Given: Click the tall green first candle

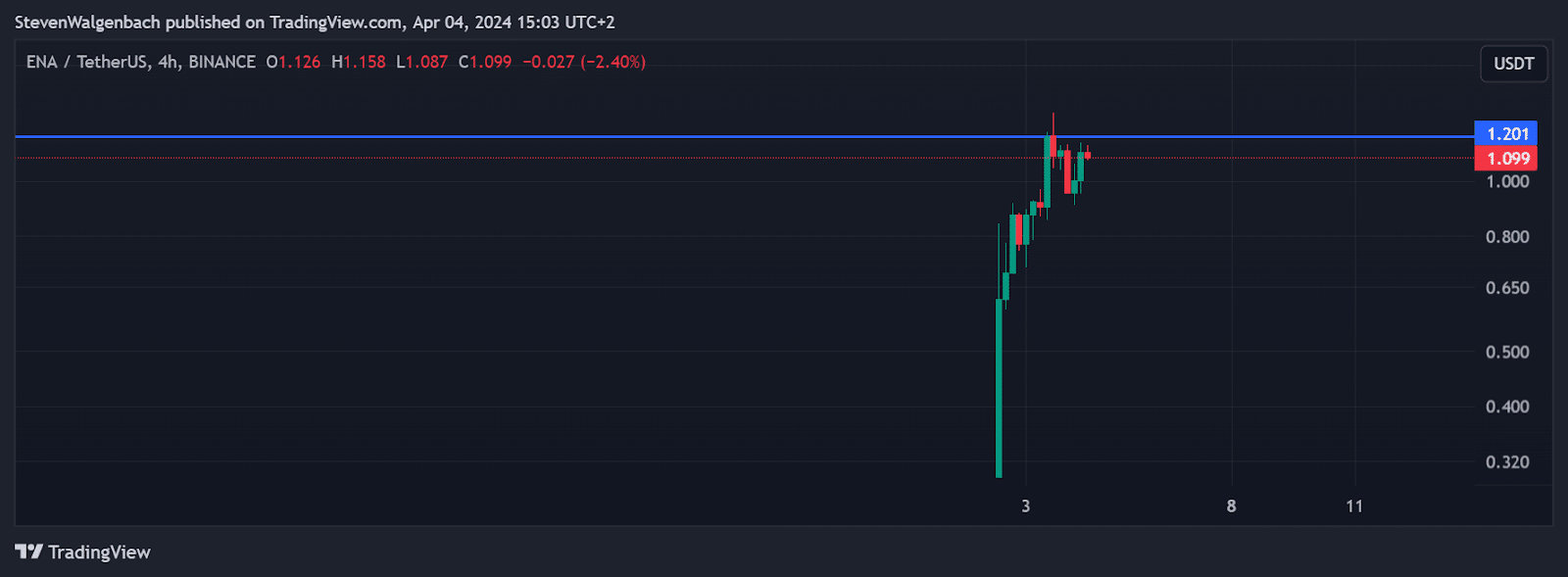Looking at the screenshot, I should click(x=999, y=392).
